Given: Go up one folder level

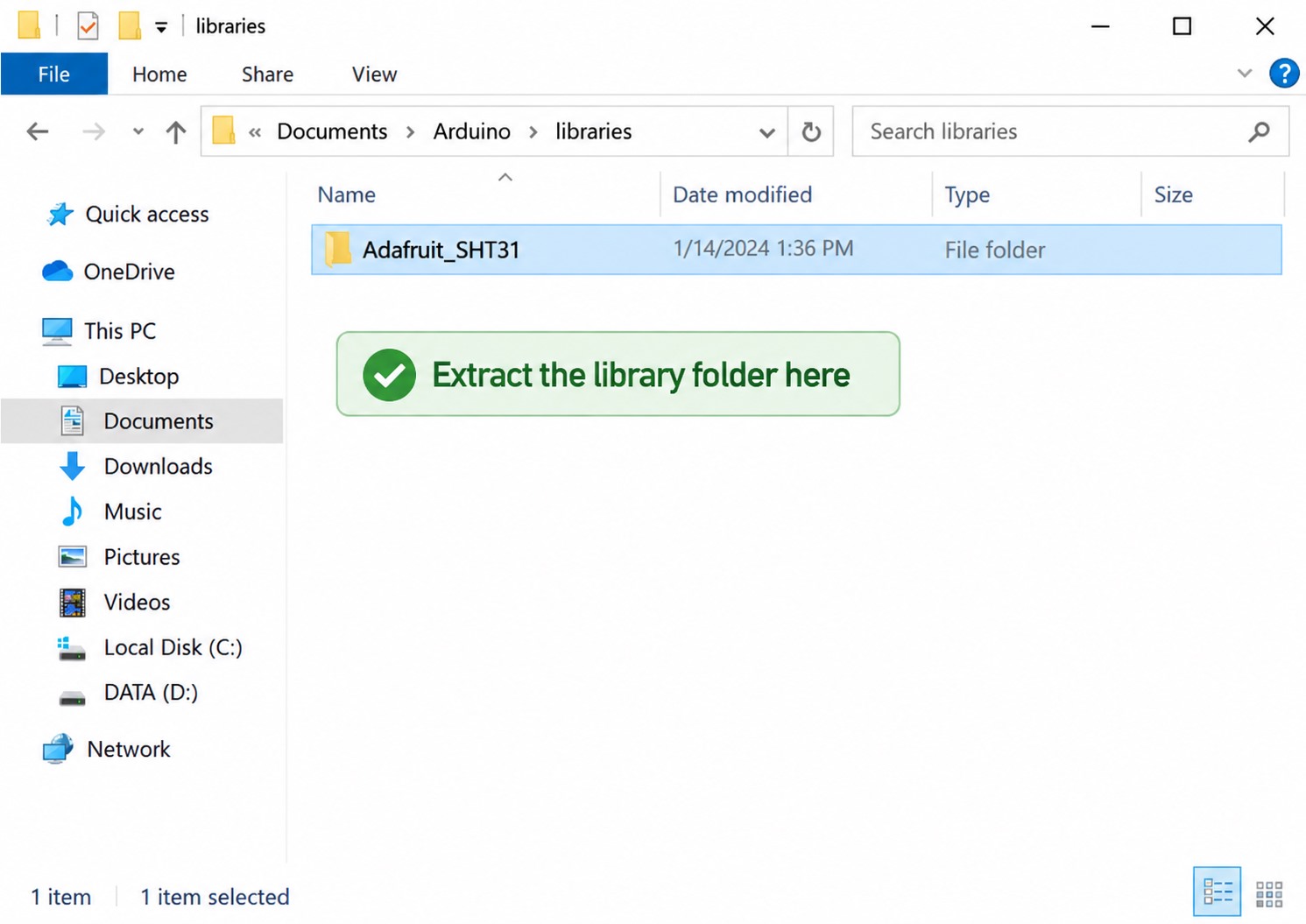Looking at the screenshot, I should pos(176,132).
